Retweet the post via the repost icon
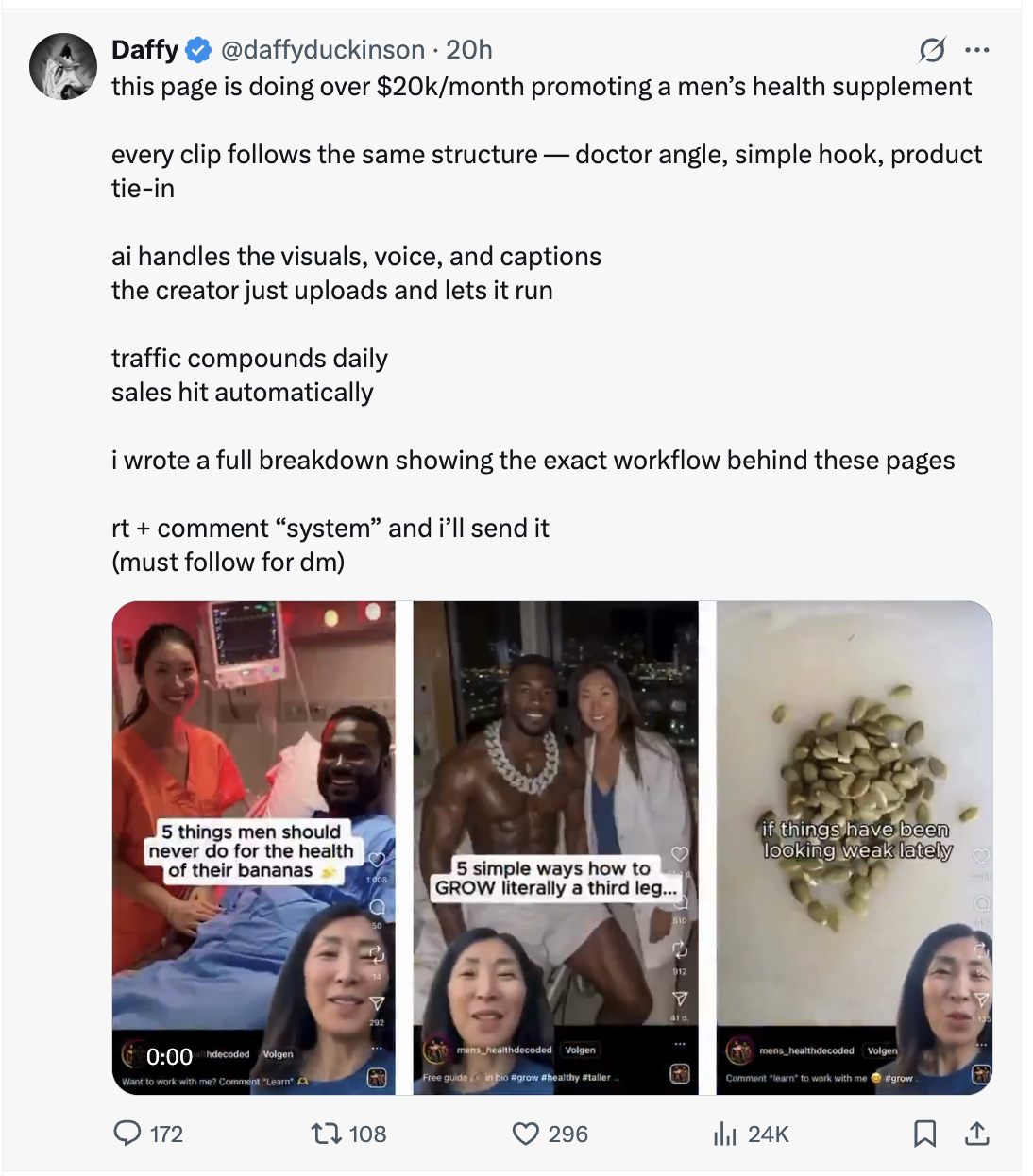This screenshot has width=1033, height=1176. [326, 1133]
